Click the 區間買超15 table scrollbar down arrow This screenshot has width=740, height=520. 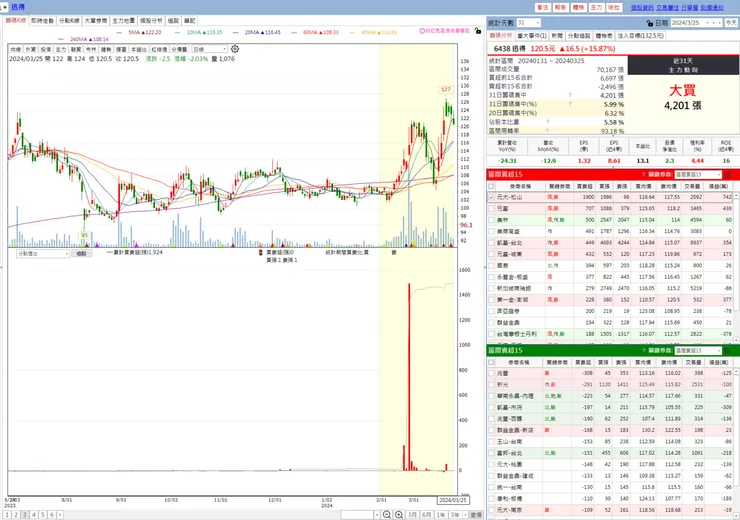tap(736, 340)
